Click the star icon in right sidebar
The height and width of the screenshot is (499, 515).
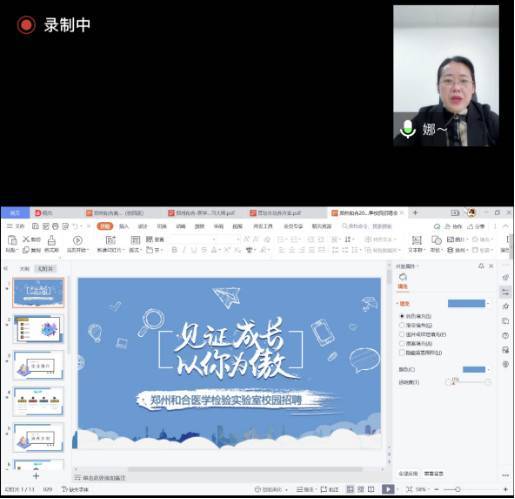click(x=506, y=306)
